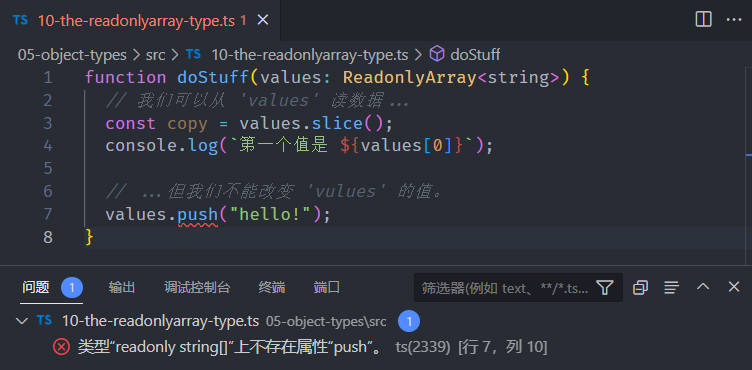Open the file name breadcrumb segment
Viewport: 752px width, 370px height.
click(x=309, y=55)
